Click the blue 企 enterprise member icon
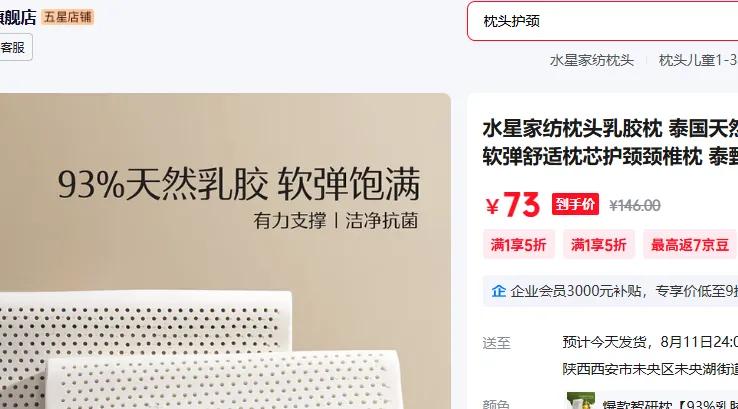 pyautogui.click(x=498, y=291)
